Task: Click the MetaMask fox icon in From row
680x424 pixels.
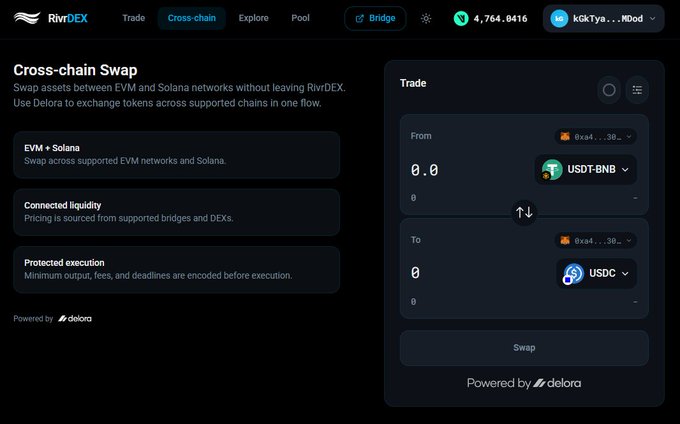Action: (565, 136)
